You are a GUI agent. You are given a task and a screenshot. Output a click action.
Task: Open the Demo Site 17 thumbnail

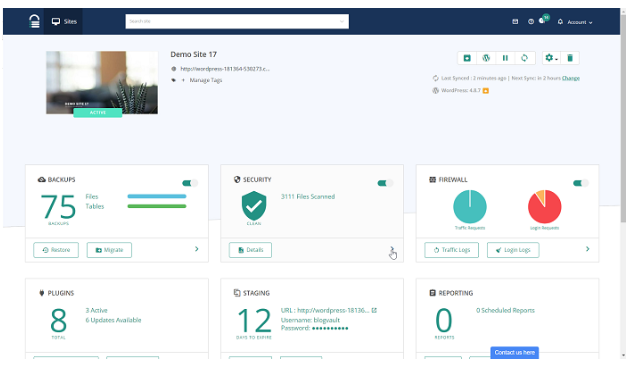click(x=102, y=82)
